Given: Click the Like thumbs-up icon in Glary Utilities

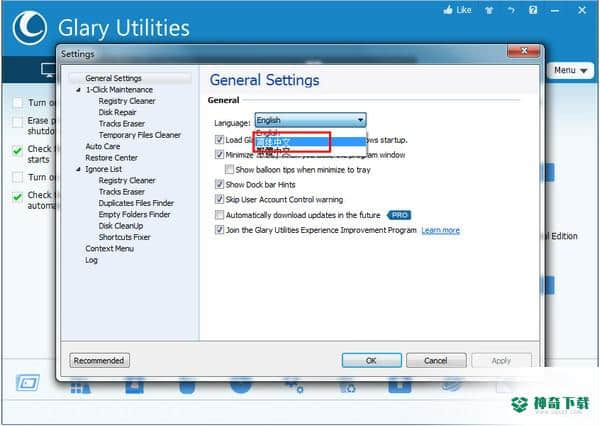Looking at the screenshot, I should (x=448, y=10).
